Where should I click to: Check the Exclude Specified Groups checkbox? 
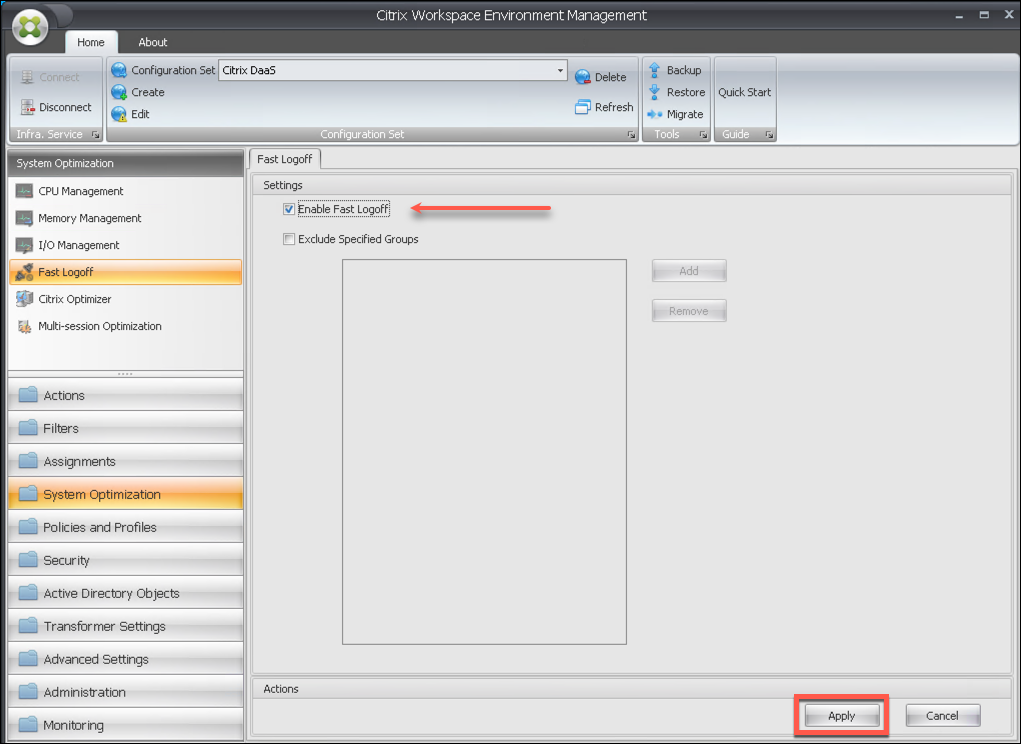[x=289, y=239]
